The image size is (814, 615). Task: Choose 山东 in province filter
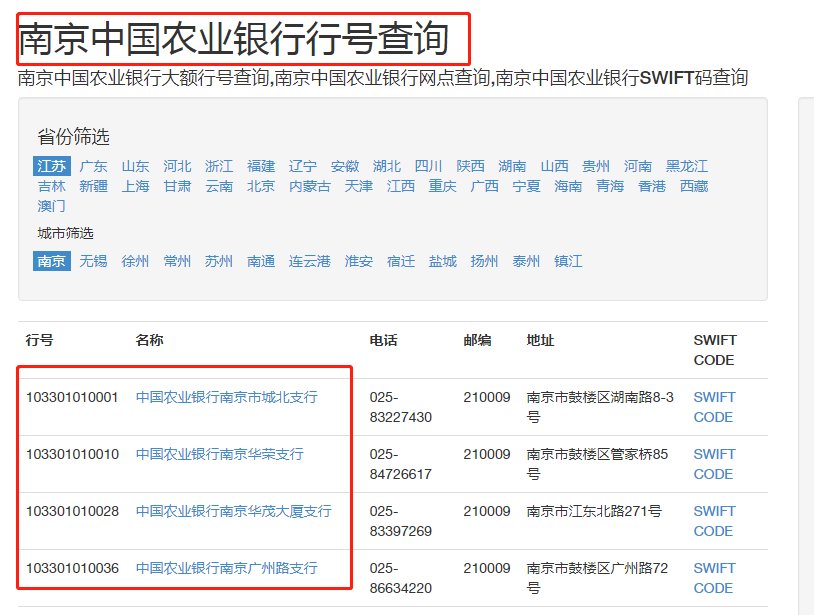pyautogui.click(x=135, y=166)
